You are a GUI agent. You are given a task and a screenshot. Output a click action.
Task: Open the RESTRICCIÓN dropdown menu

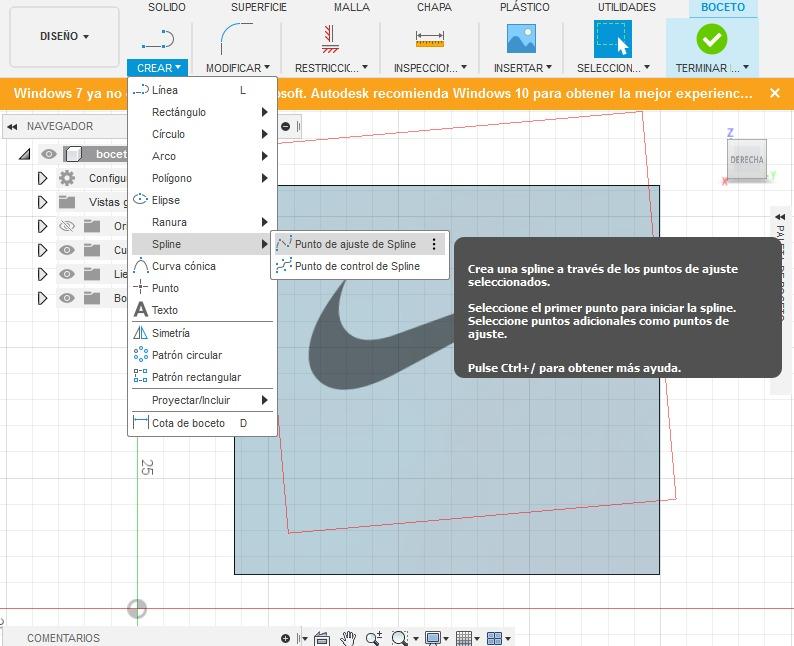[331, 68]
